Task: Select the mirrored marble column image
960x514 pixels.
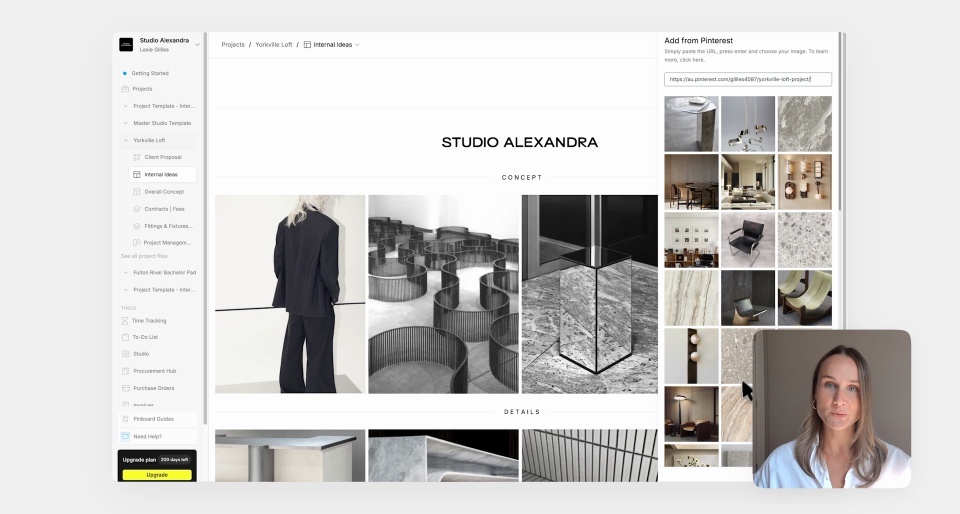Action: coord(590,294)
